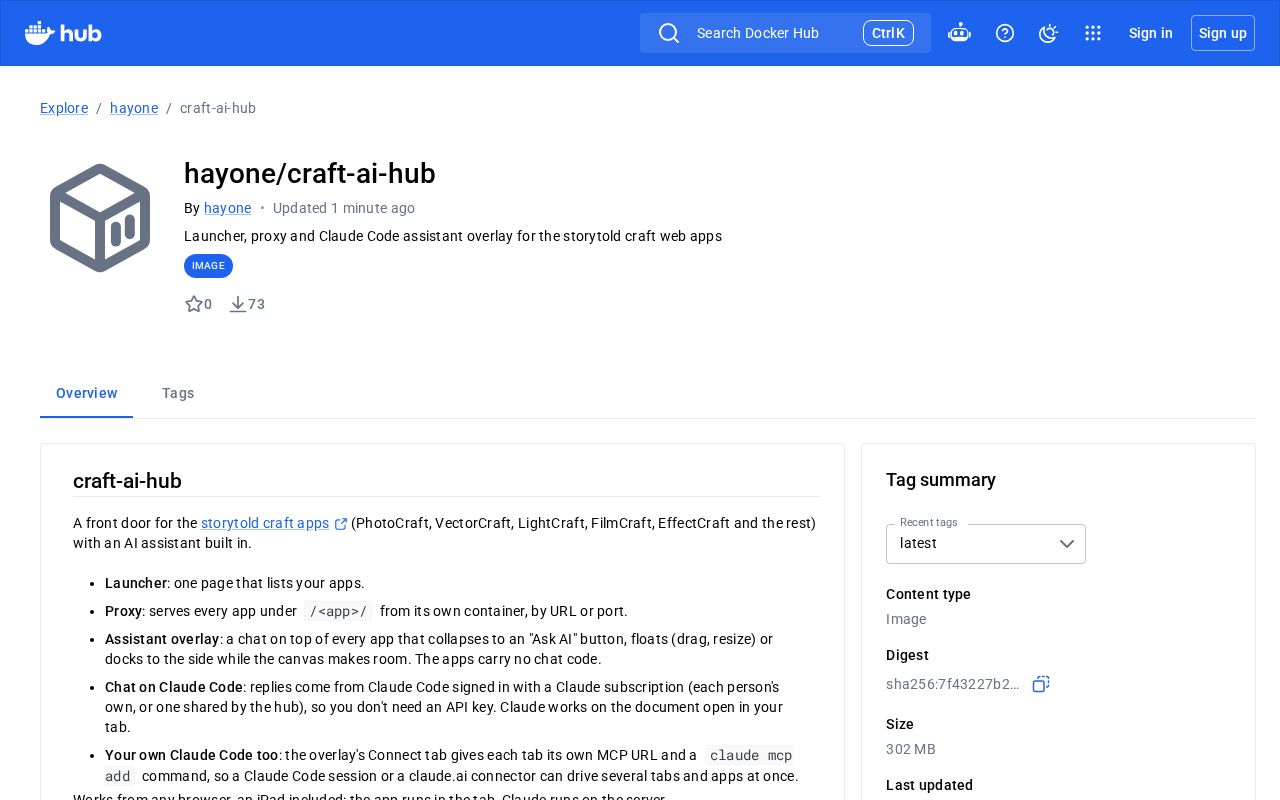This screenshot has width=1280, height=800.
Task: Click the Tag summary heading
Action: click(941, 480)
